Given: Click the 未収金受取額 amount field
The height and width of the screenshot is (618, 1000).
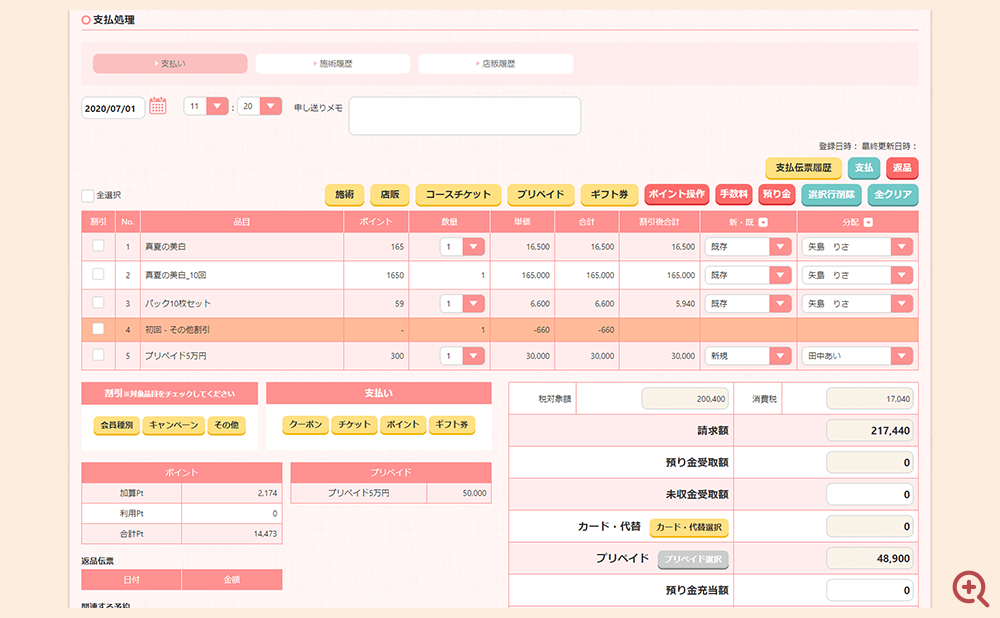Looking at the screenshot, I should point(869,494).
